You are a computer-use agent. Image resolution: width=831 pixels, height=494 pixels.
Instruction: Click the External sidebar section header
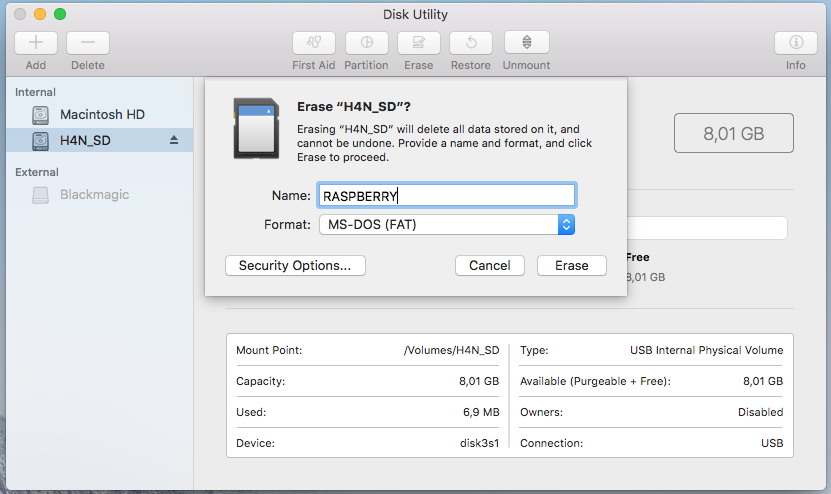(37, 172)
